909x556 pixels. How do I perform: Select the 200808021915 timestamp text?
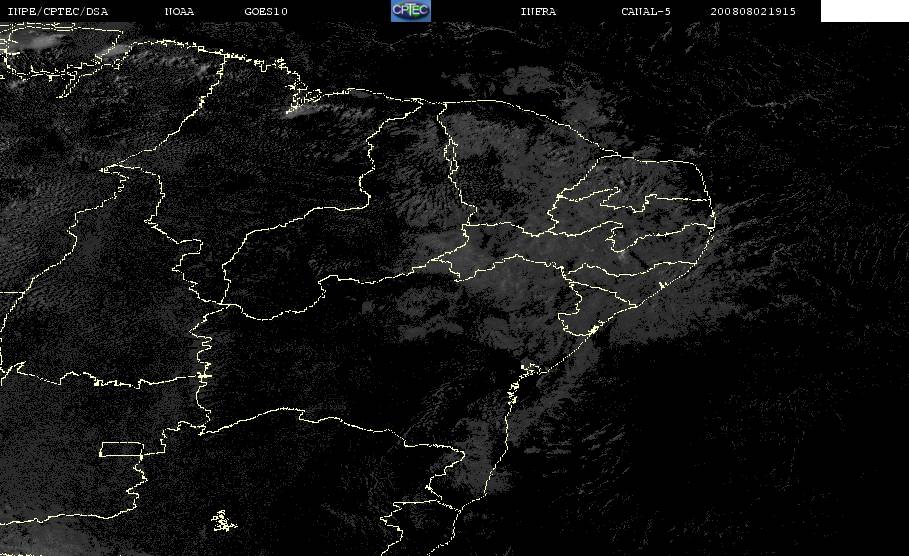point(753,11)
